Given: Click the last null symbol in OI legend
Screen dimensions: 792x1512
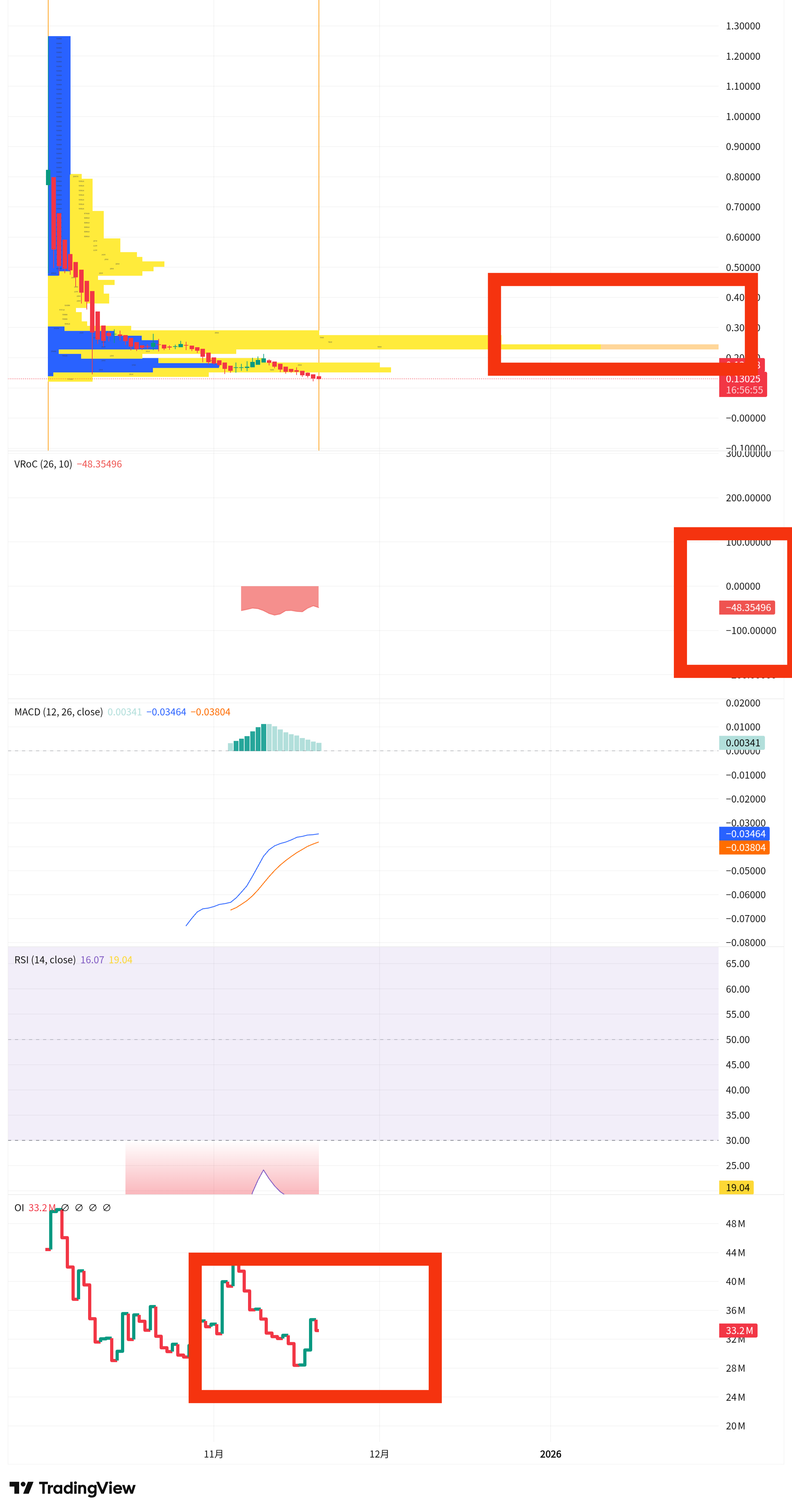Looking at the screenshot, I should click(x=107, y=1207).
